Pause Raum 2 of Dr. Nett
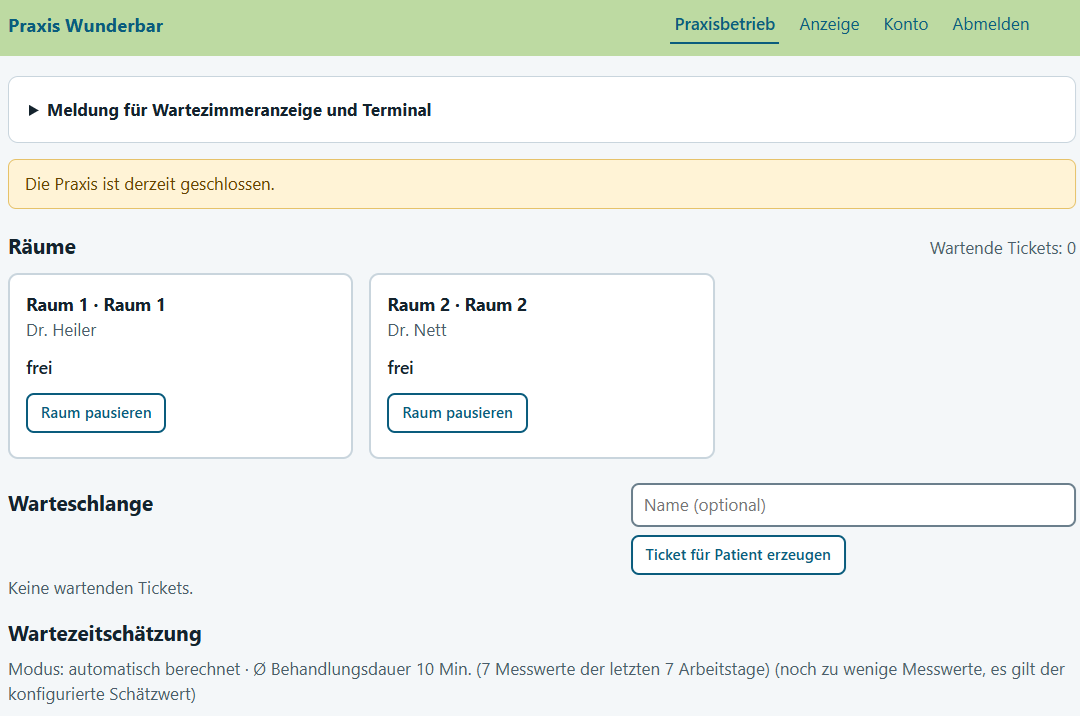Viewport: 1080px width, 716px height. pos(457,413)
